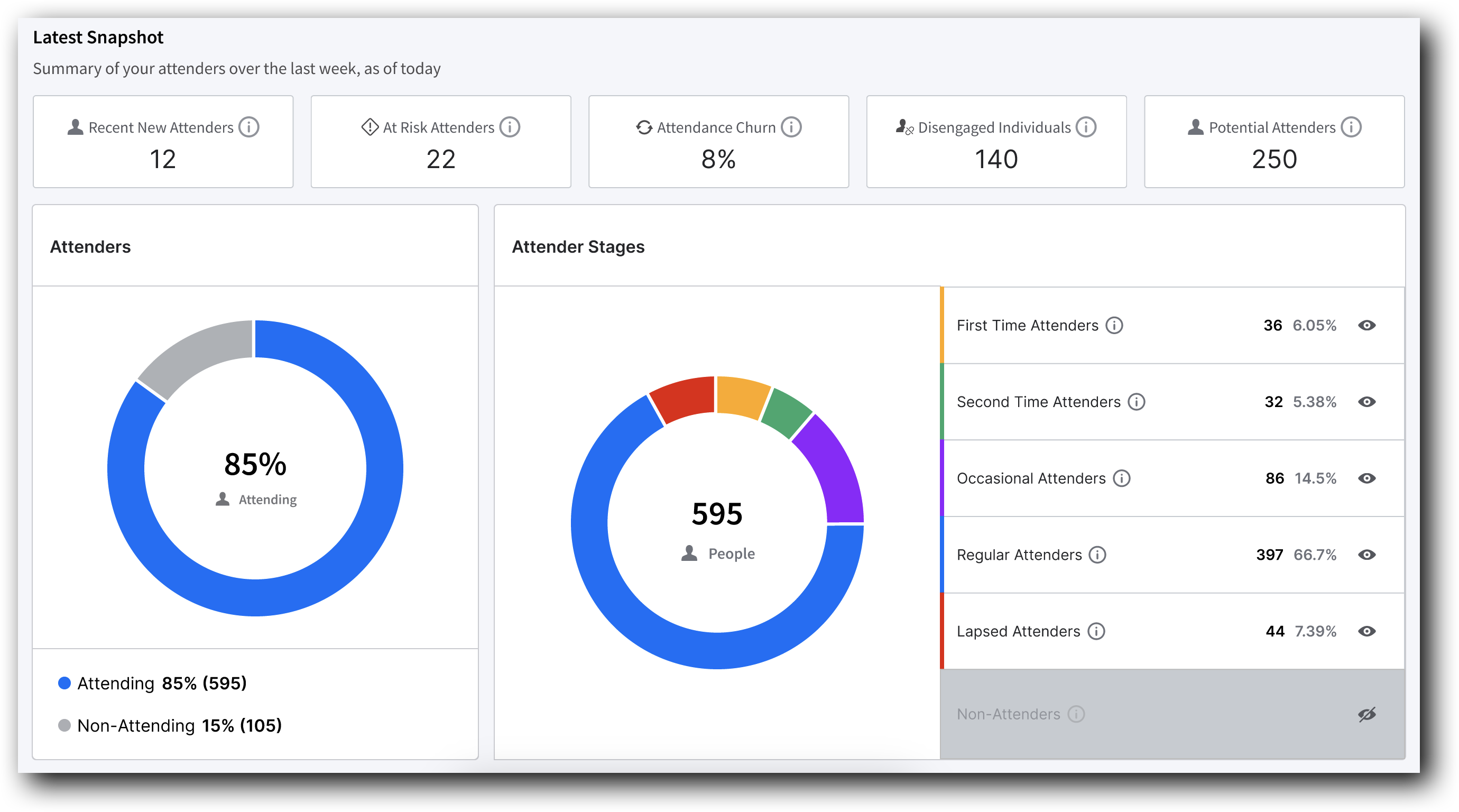Select the Attender Stages panel header

tap(578, 246)
